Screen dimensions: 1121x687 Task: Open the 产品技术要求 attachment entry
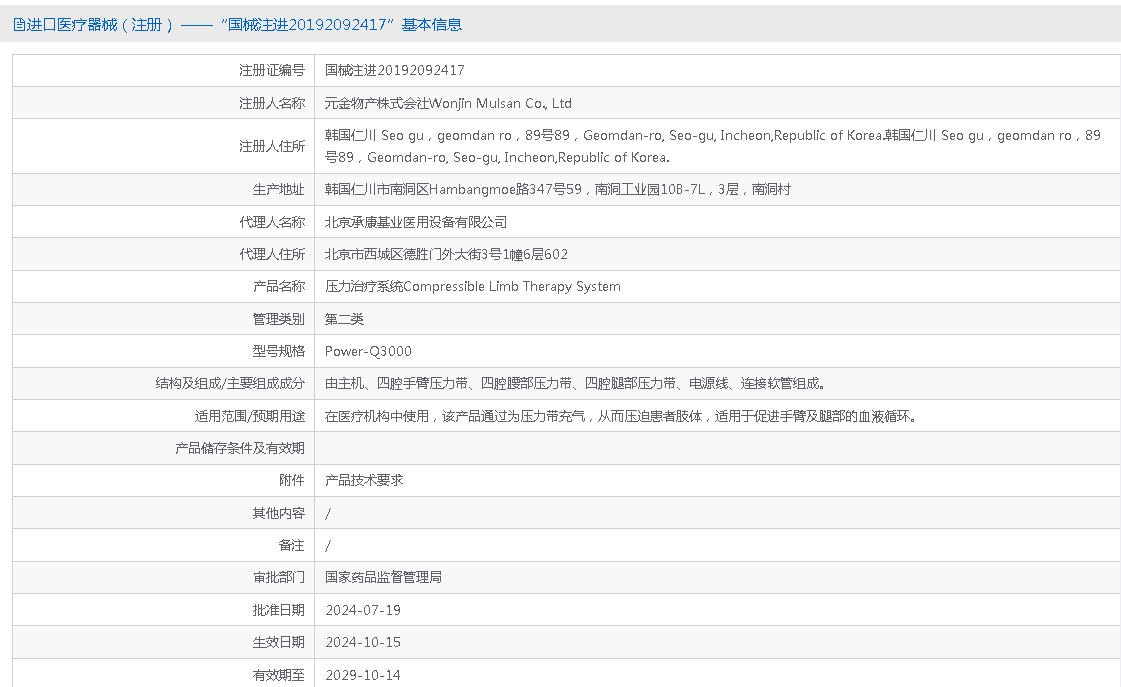(x=364, y=480)
